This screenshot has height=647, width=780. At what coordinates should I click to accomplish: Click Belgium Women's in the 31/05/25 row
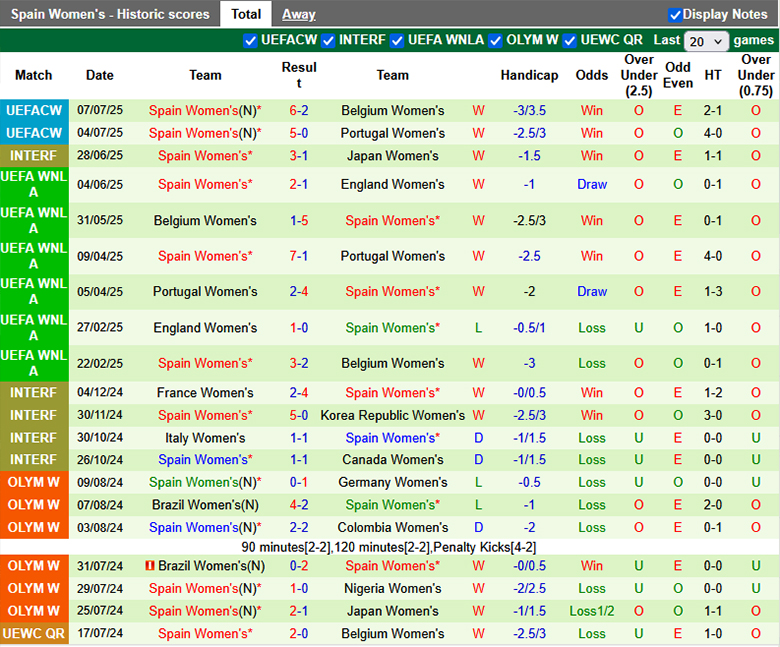(x=205, y=220)
